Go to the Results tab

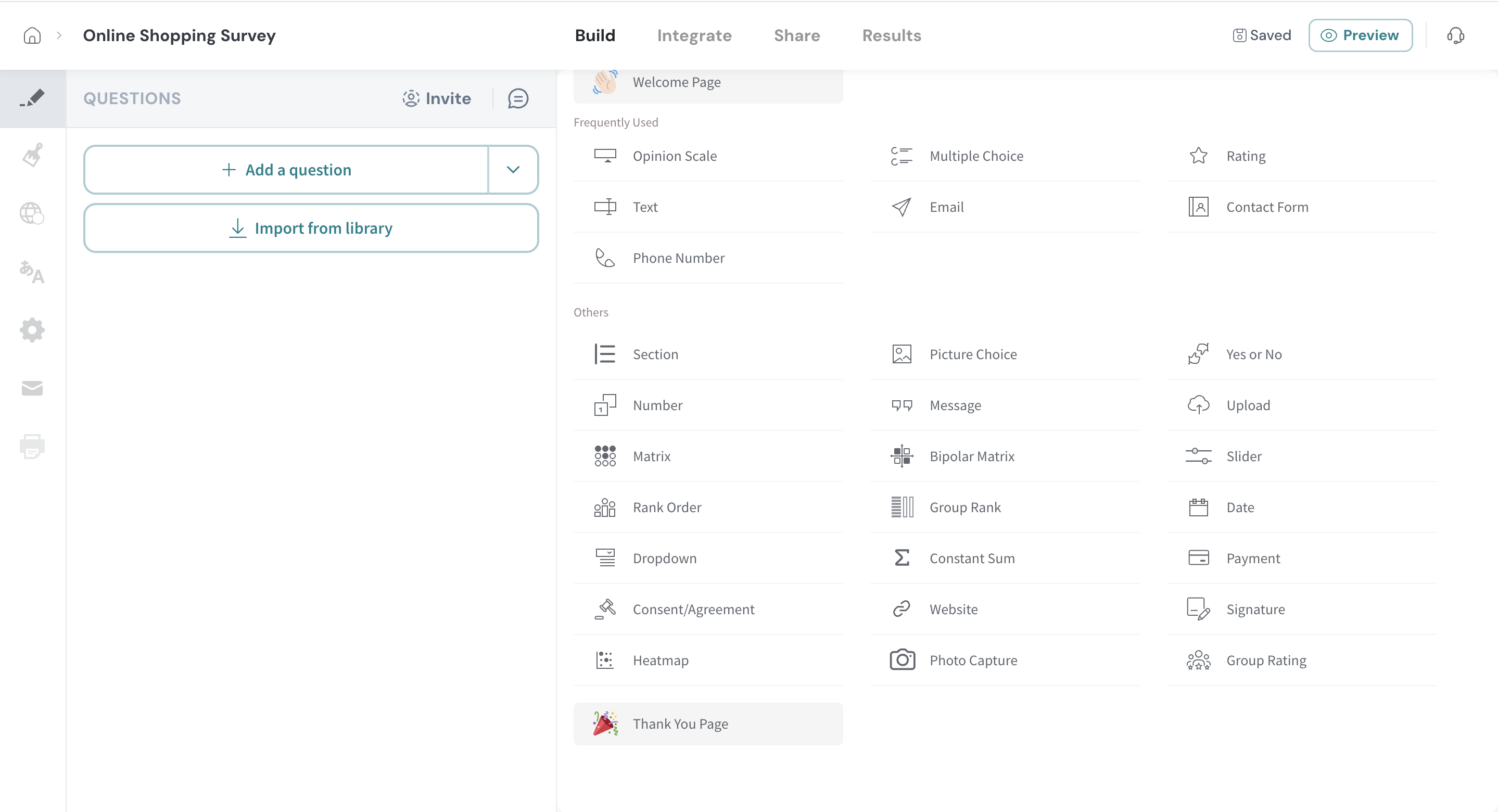[891, 35]
